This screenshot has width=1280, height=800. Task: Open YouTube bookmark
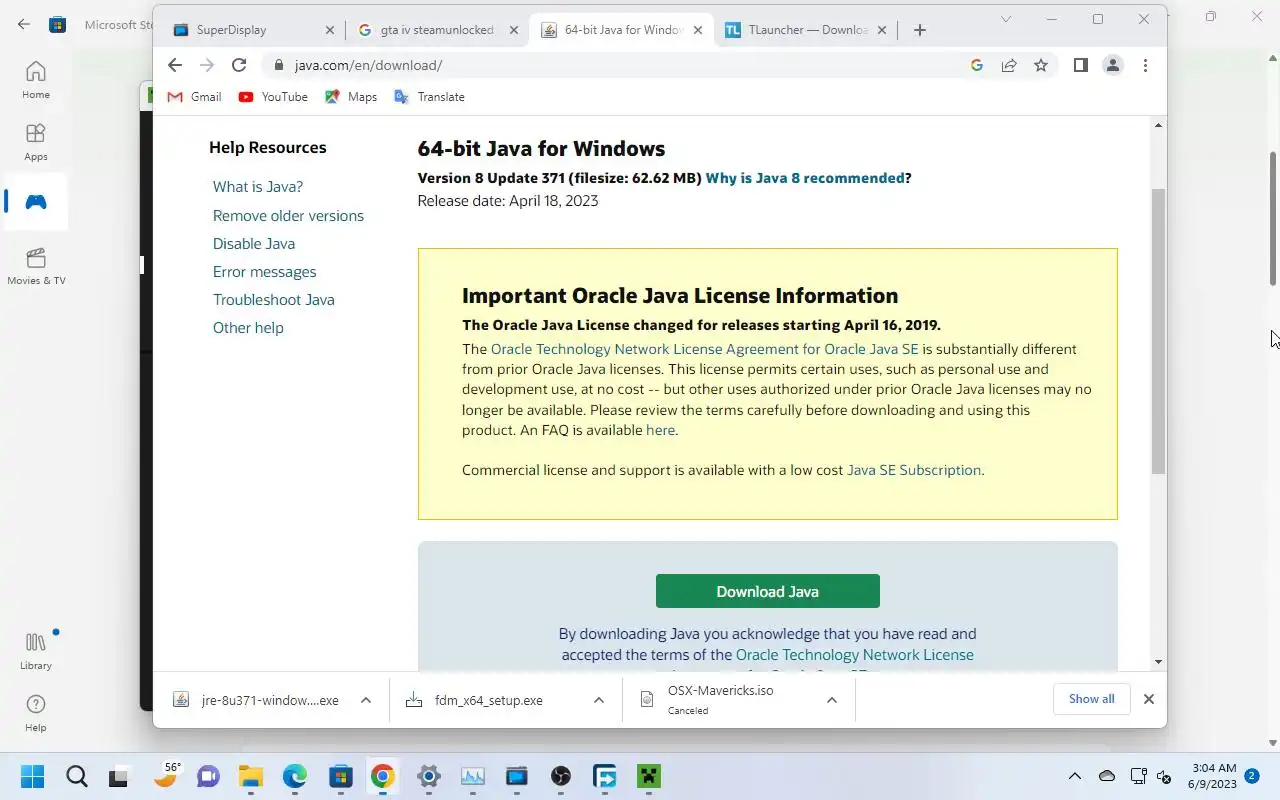click(x=273, y=97)
